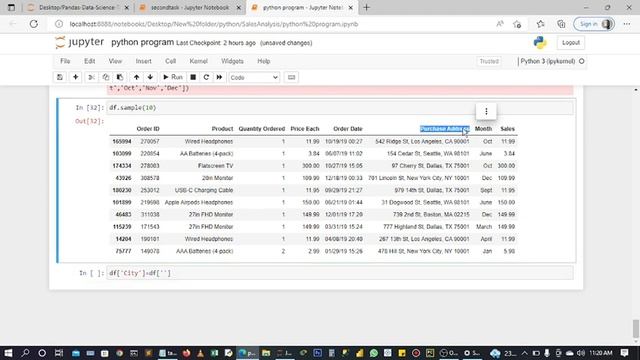Open the Insert menu
This screenshot has height=360, width=640.
[143, 61]
